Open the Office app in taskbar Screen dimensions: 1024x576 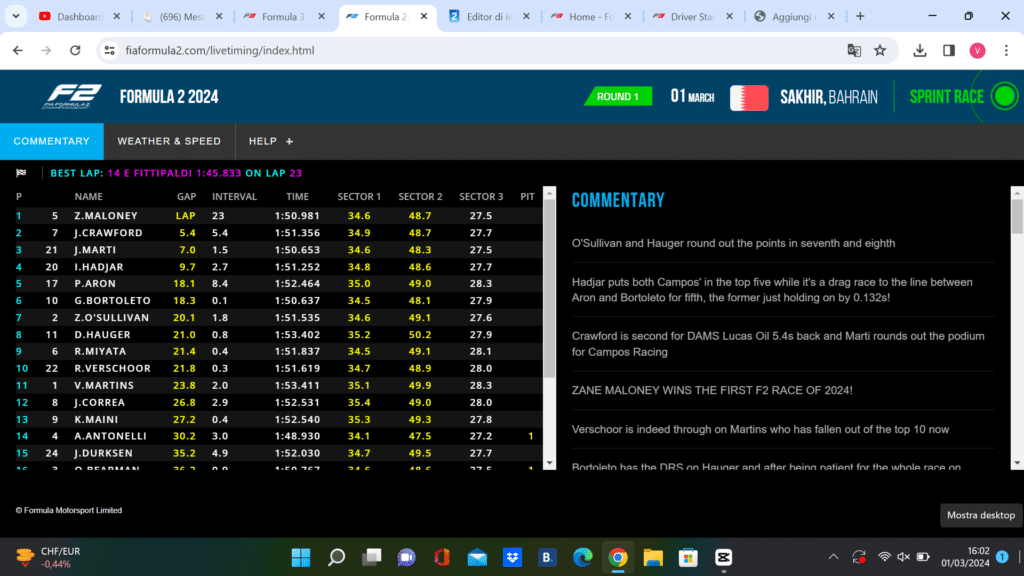pyautogui.click(x=442, y=557)
